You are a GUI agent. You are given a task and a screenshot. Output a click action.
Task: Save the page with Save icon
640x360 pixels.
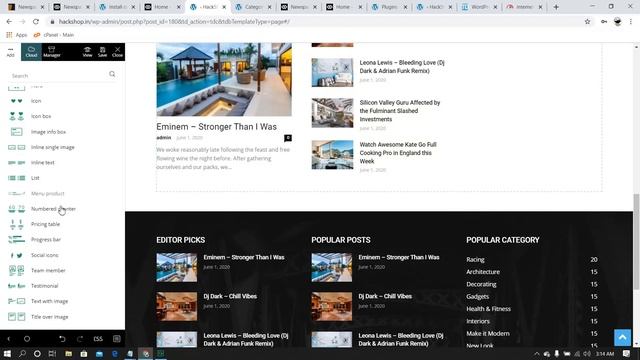click(x=102, y=52)
